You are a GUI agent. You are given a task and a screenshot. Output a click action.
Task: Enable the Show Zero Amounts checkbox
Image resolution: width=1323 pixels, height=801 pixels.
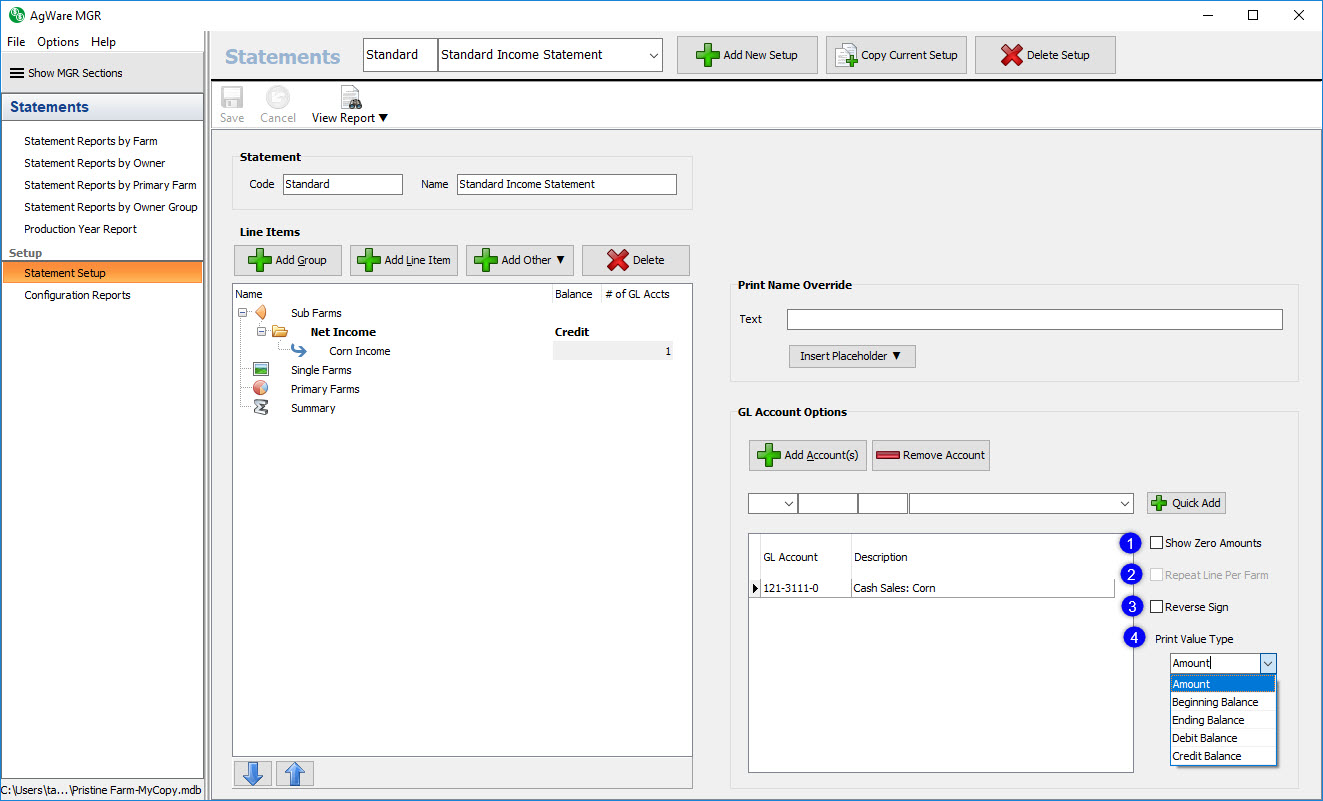tap(1157, 543)
